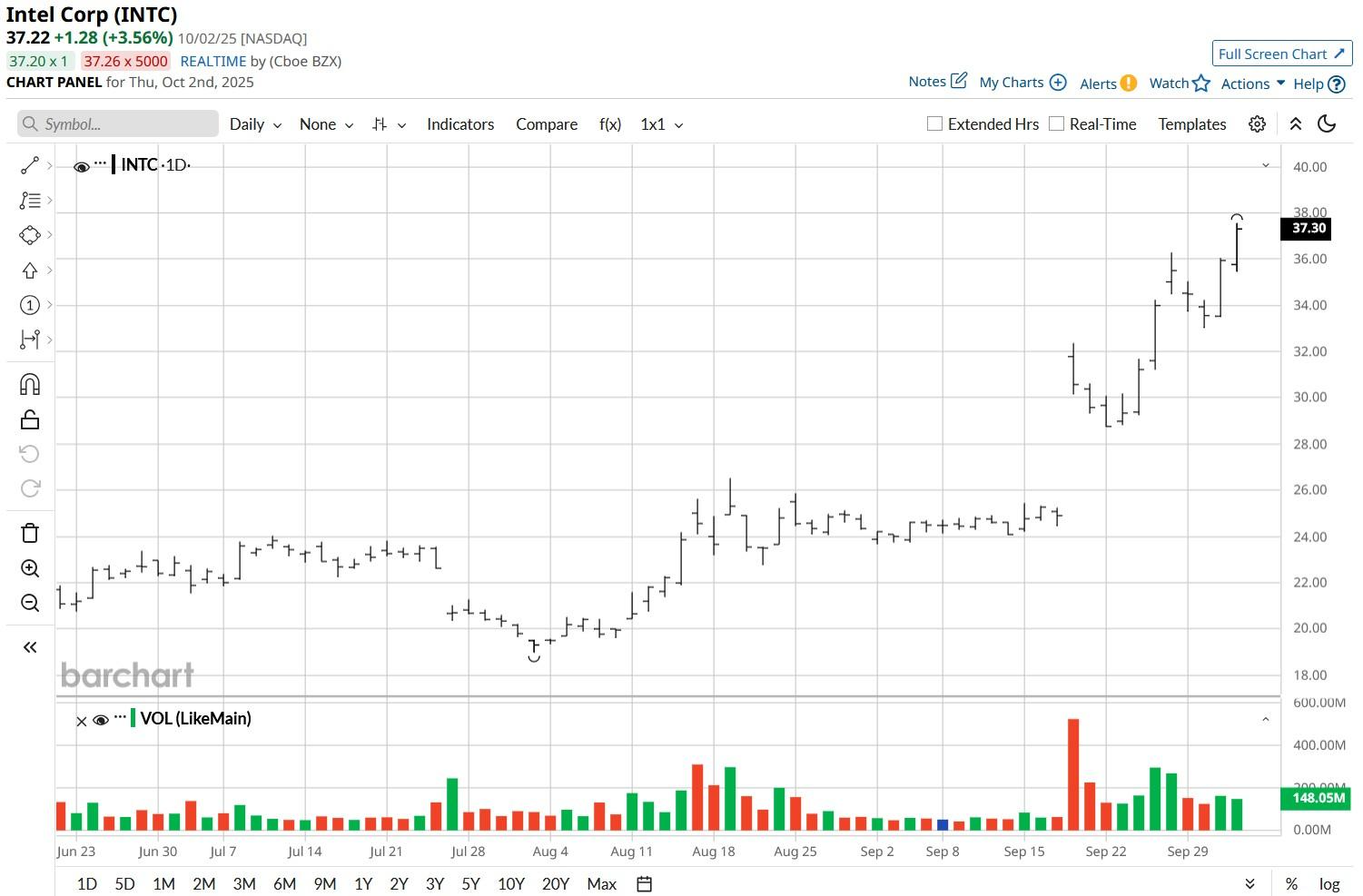1363x896 pixels.
Task: Select the 1D time range
Action: click(87, 884)
